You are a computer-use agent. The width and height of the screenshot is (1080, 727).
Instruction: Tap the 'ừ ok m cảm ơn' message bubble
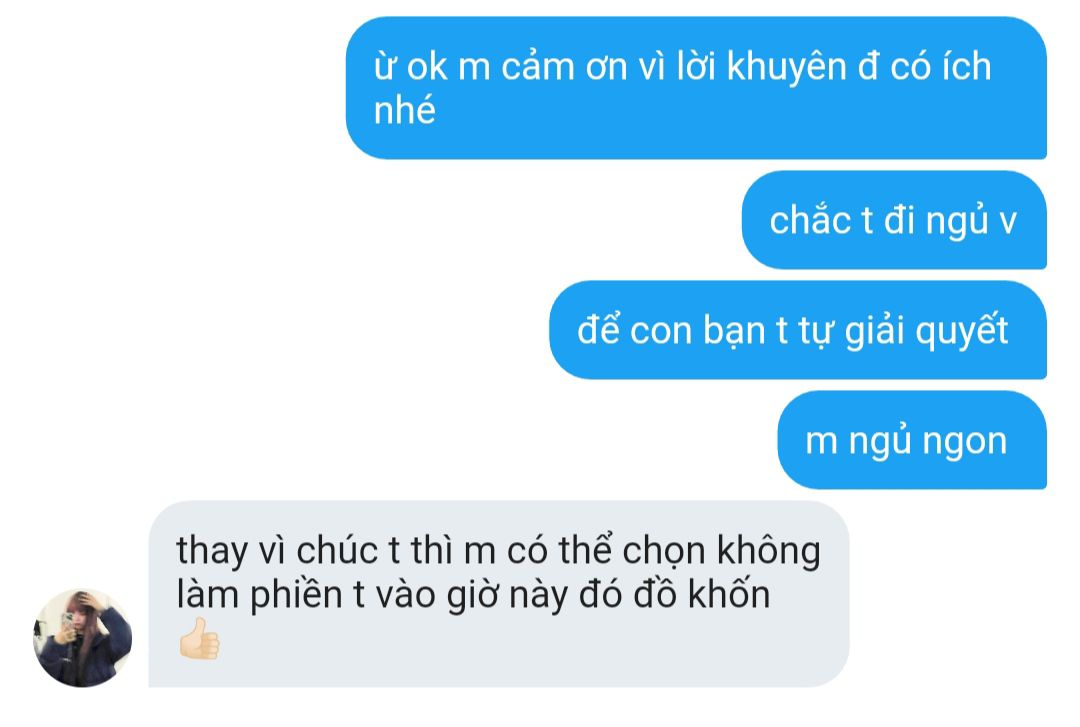point(696,88)
